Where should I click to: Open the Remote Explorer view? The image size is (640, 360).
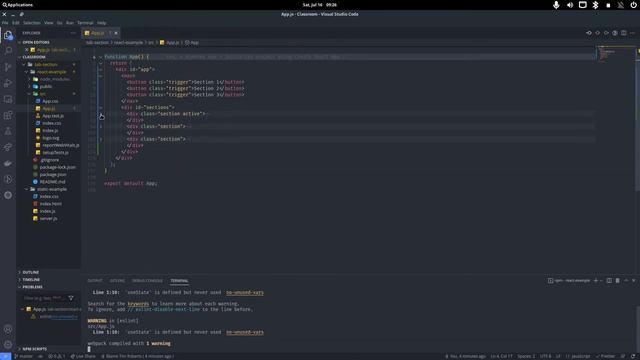click(x=8, y=99)
